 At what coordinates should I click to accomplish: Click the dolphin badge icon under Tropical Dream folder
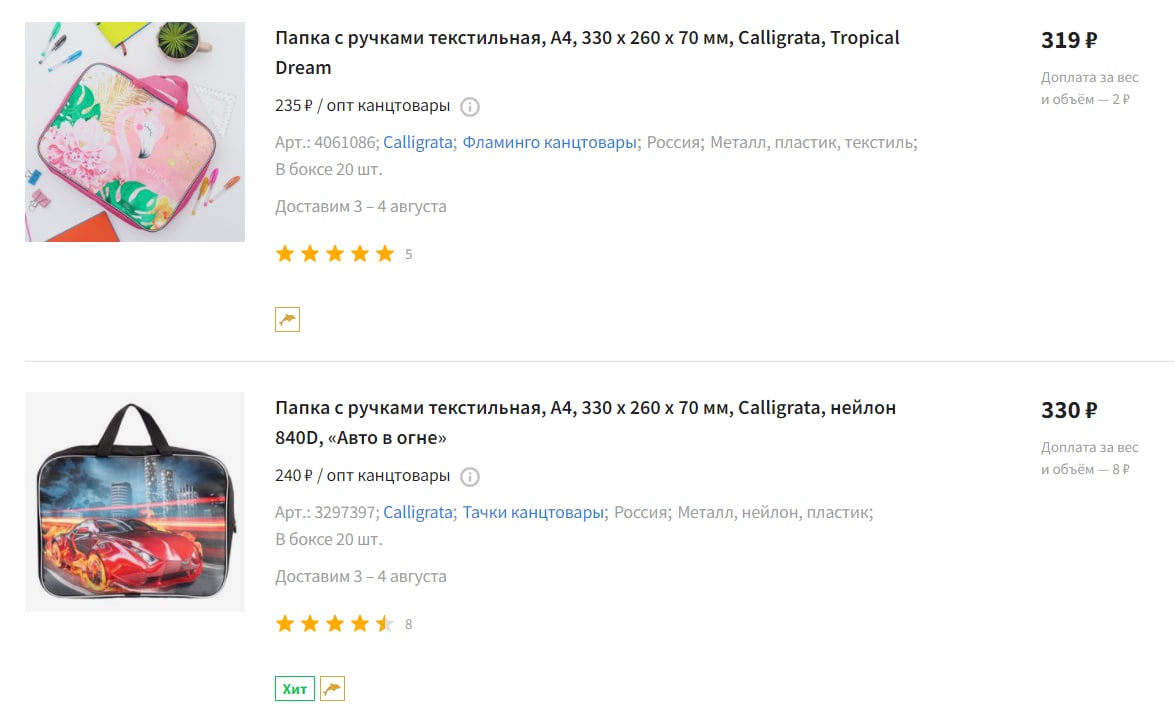[288, 319]
